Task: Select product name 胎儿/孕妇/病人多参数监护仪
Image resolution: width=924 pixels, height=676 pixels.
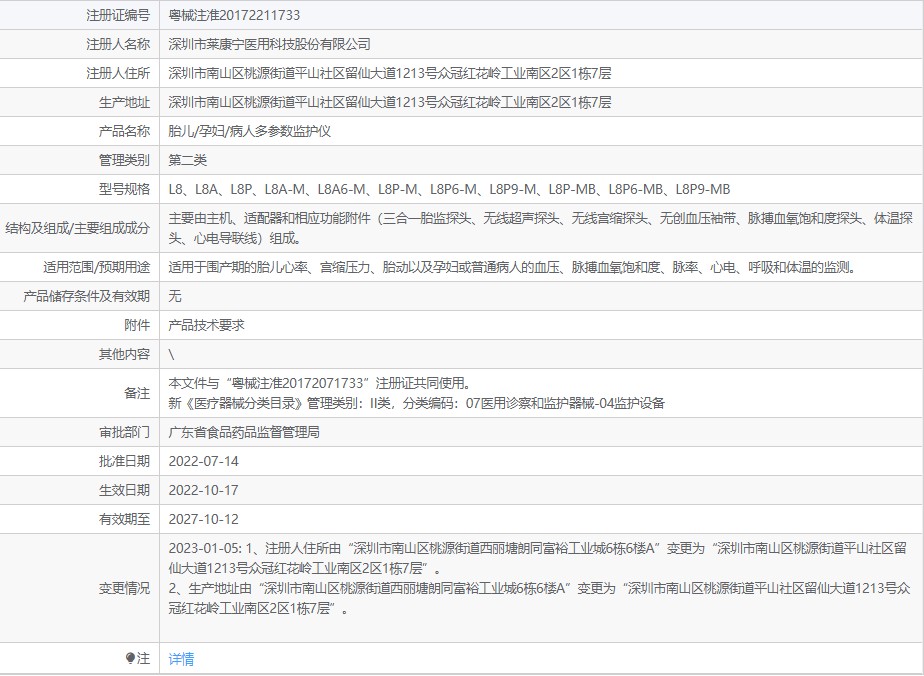Action: click(x=250, y=131)
